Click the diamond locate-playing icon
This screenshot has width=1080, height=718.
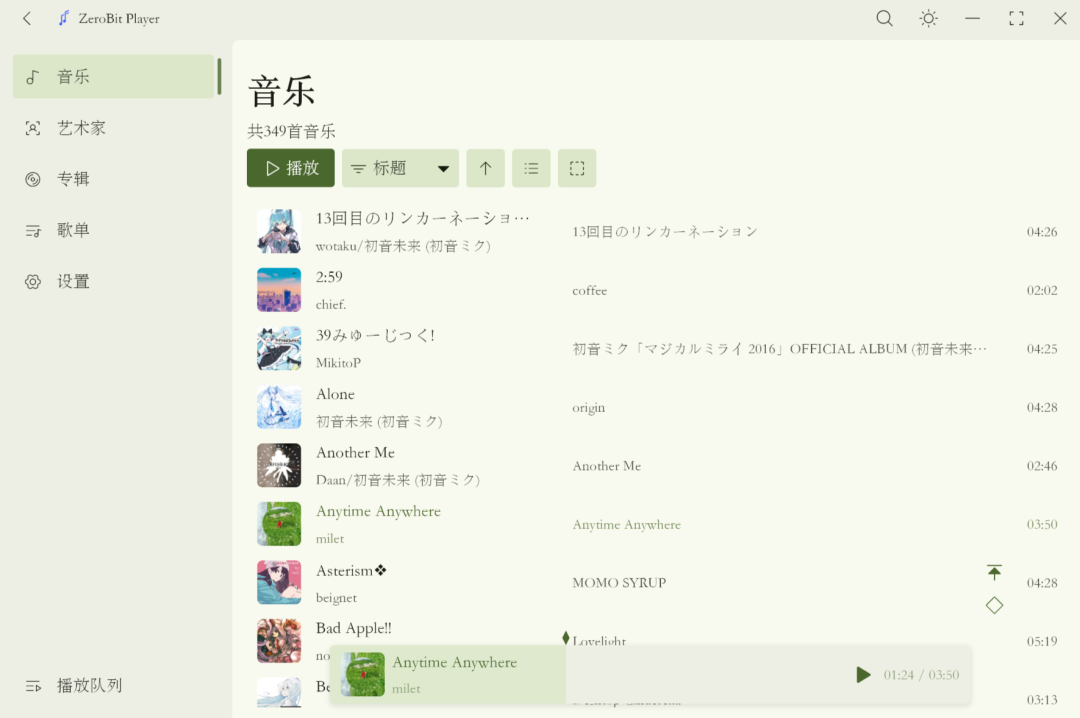click(994, 605)
